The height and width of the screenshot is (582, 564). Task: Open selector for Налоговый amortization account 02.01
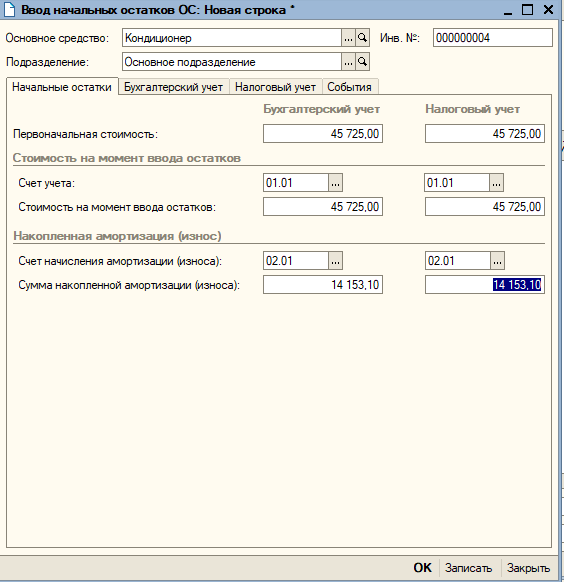pyautogui.click(x=497, y=261)
